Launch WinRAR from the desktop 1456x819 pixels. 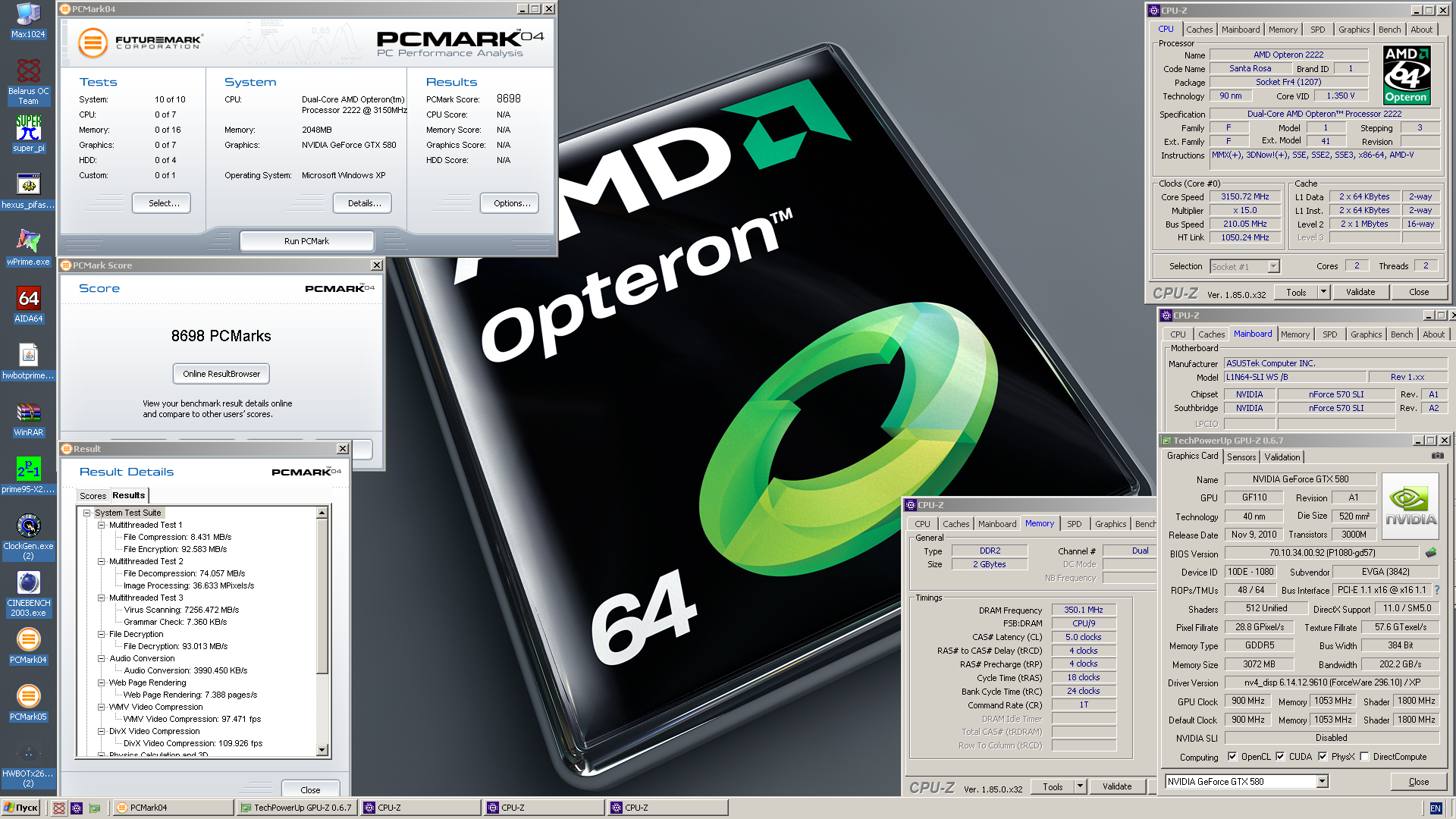(28, 418)
